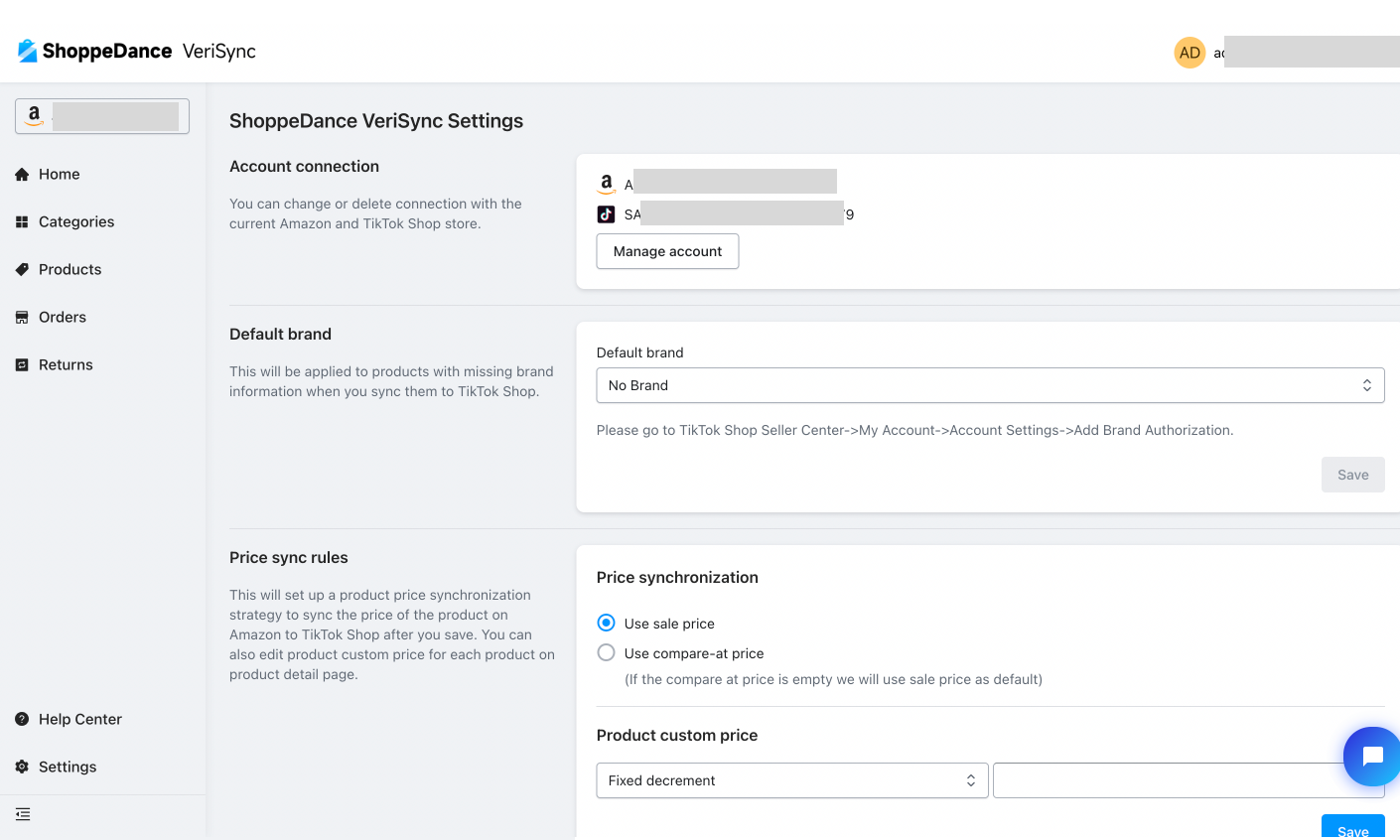Click Save in Price sync rules section
This screenshot has height=840, width=1400.
click(x=1352, y=828)
